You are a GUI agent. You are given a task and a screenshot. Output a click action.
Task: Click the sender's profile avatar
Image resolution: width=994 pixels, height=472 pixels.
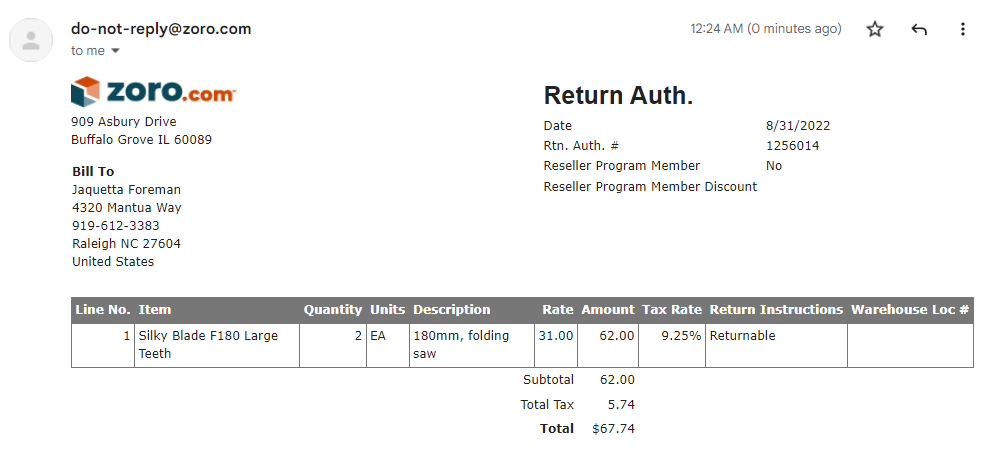pos(30,40)
